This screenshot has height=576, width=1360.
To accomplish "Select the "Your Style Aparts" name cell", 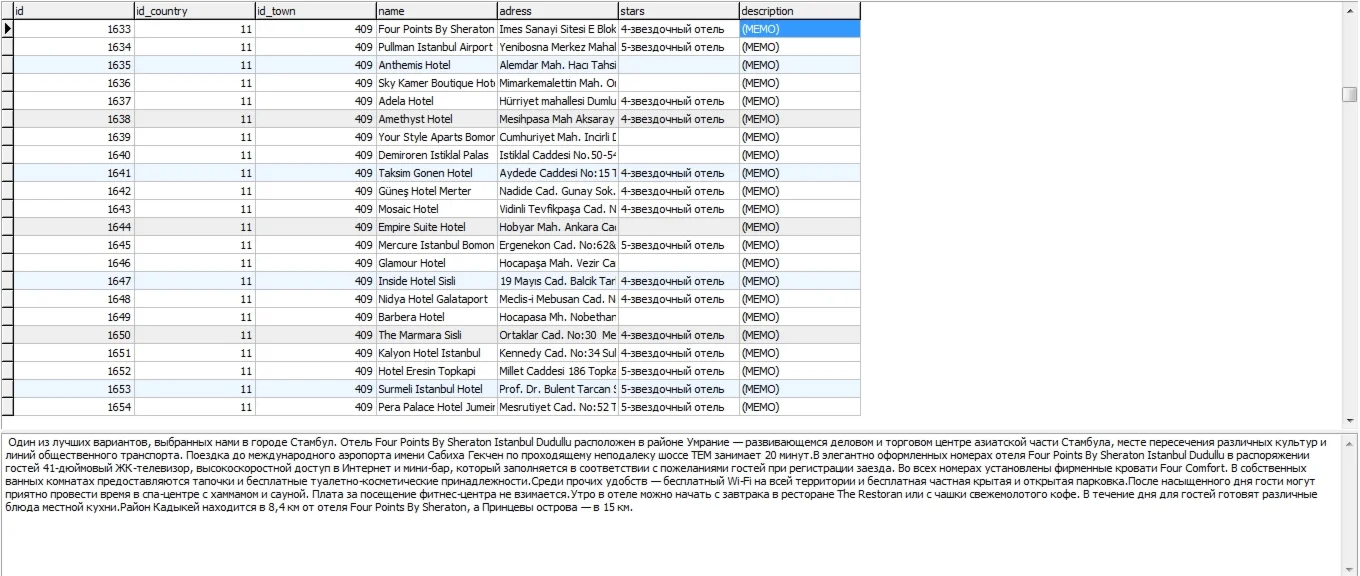I will (436, 137).
